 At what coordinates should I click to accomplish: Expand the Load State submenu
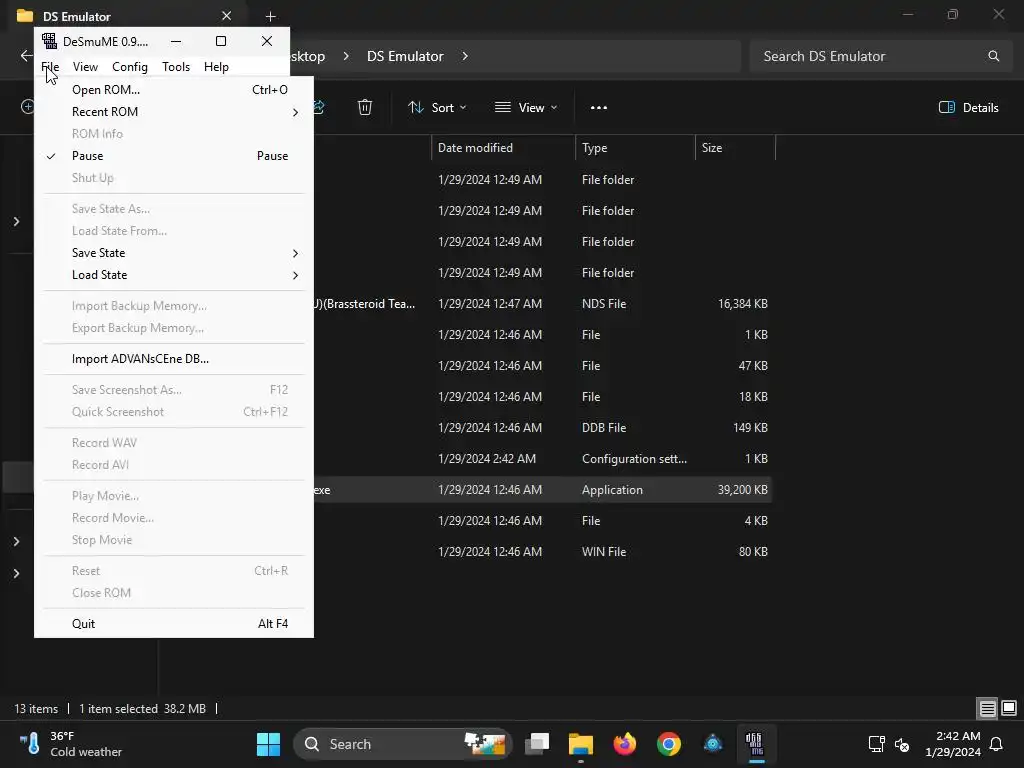coord(174,275)
